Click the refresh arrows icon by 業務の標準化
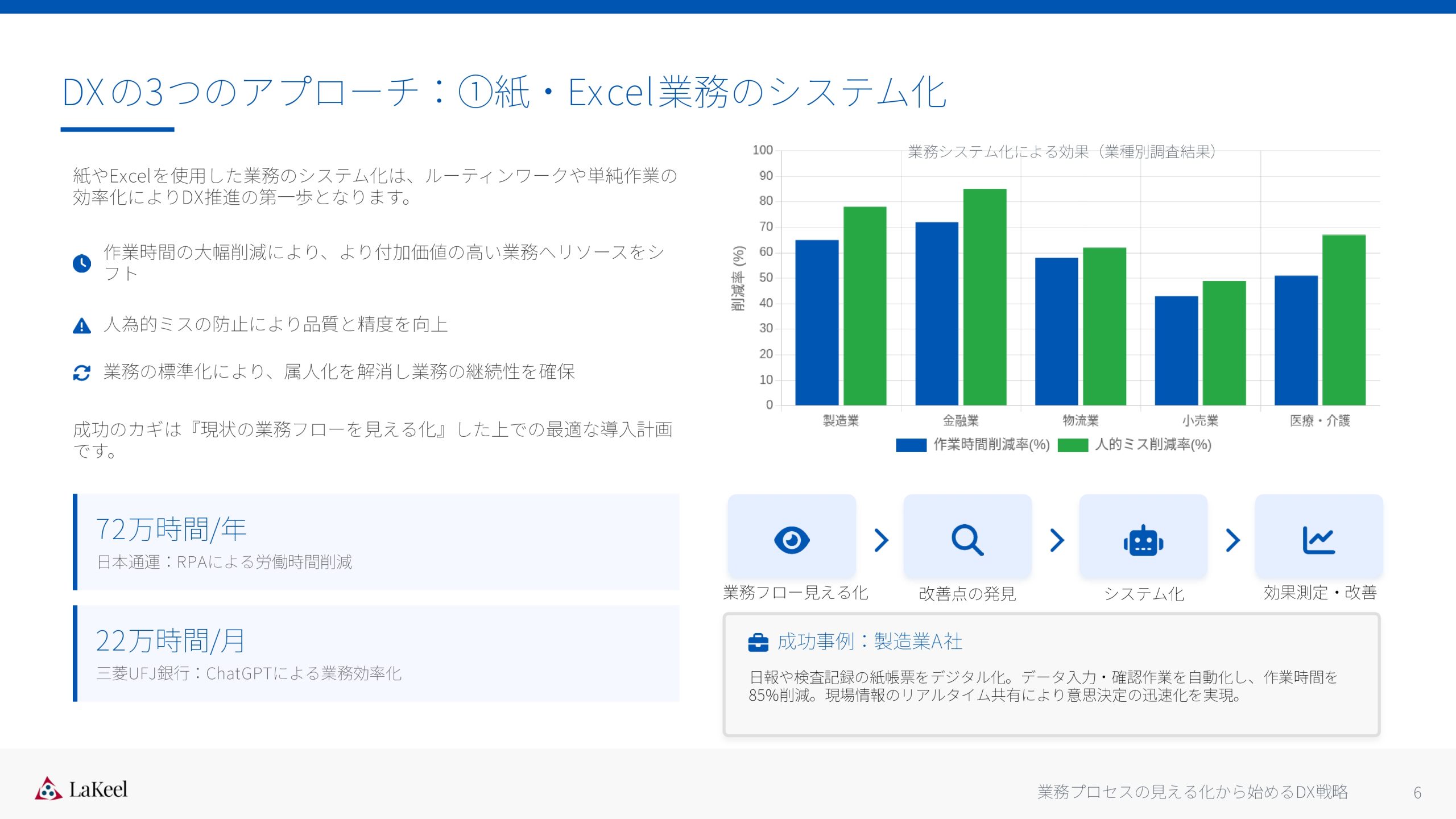The width and height of the screenshot is (1456, 819). click(82, 373)
